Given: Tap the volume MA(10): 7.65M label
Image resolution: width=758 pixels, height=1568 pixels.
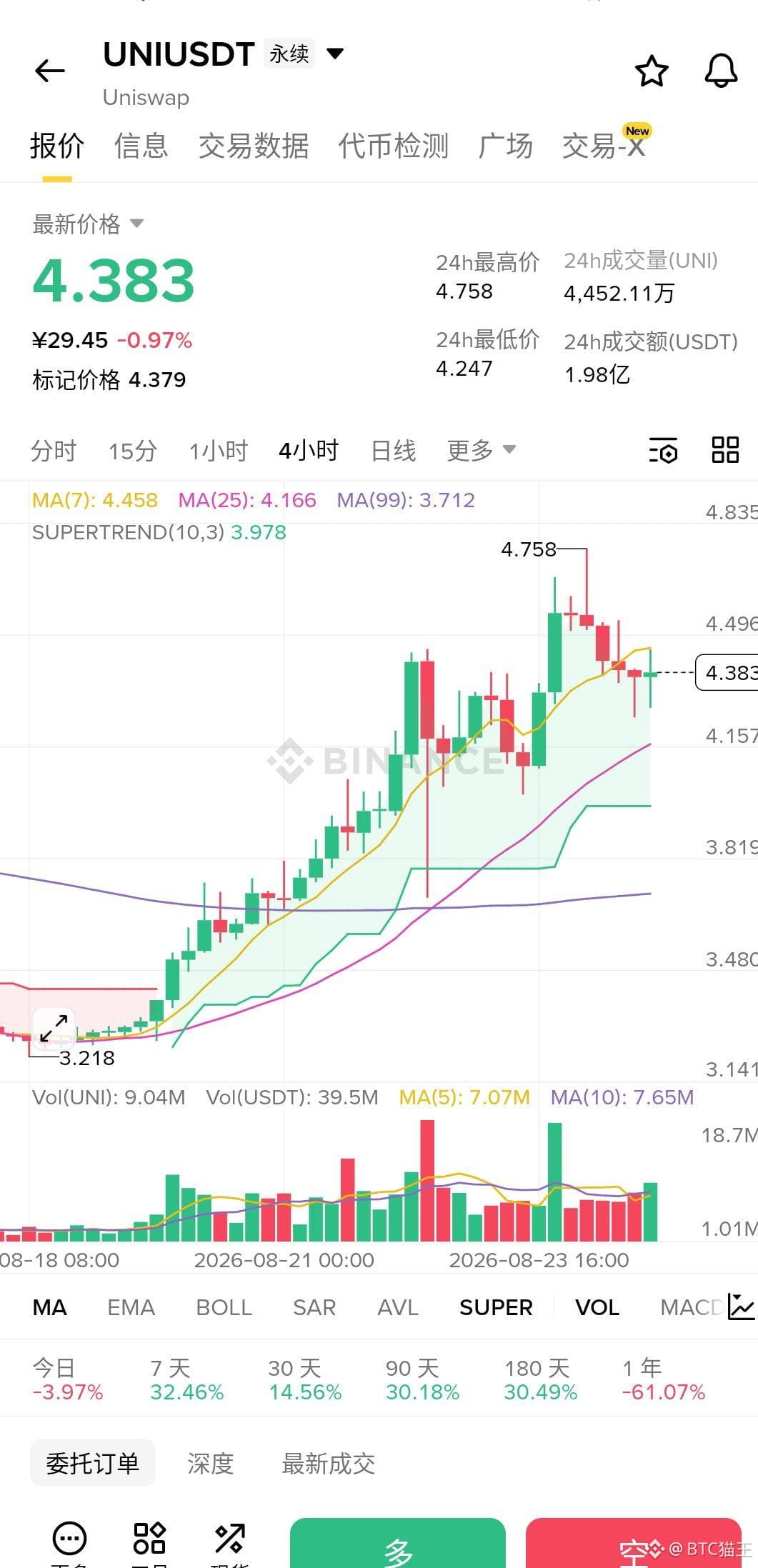Looking at the screenshot, I should 622,1097.
